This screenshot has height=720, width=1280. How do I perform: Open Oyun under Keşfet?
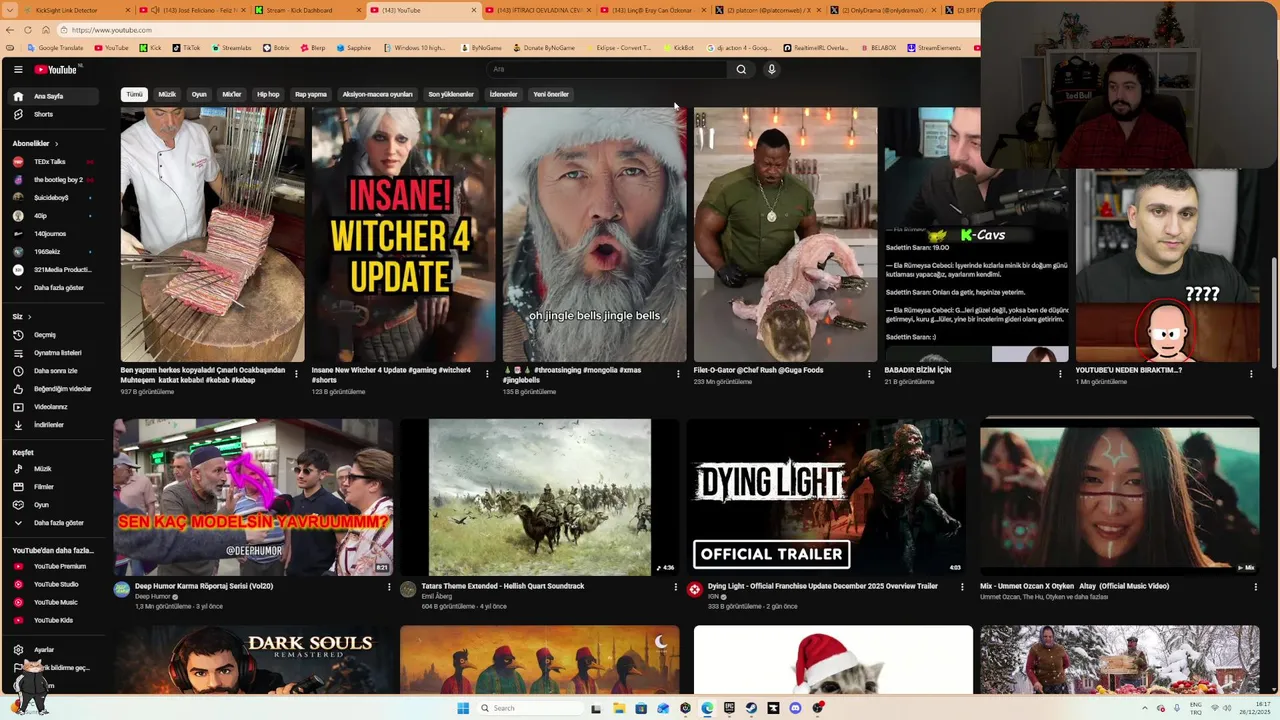[55, 505]
